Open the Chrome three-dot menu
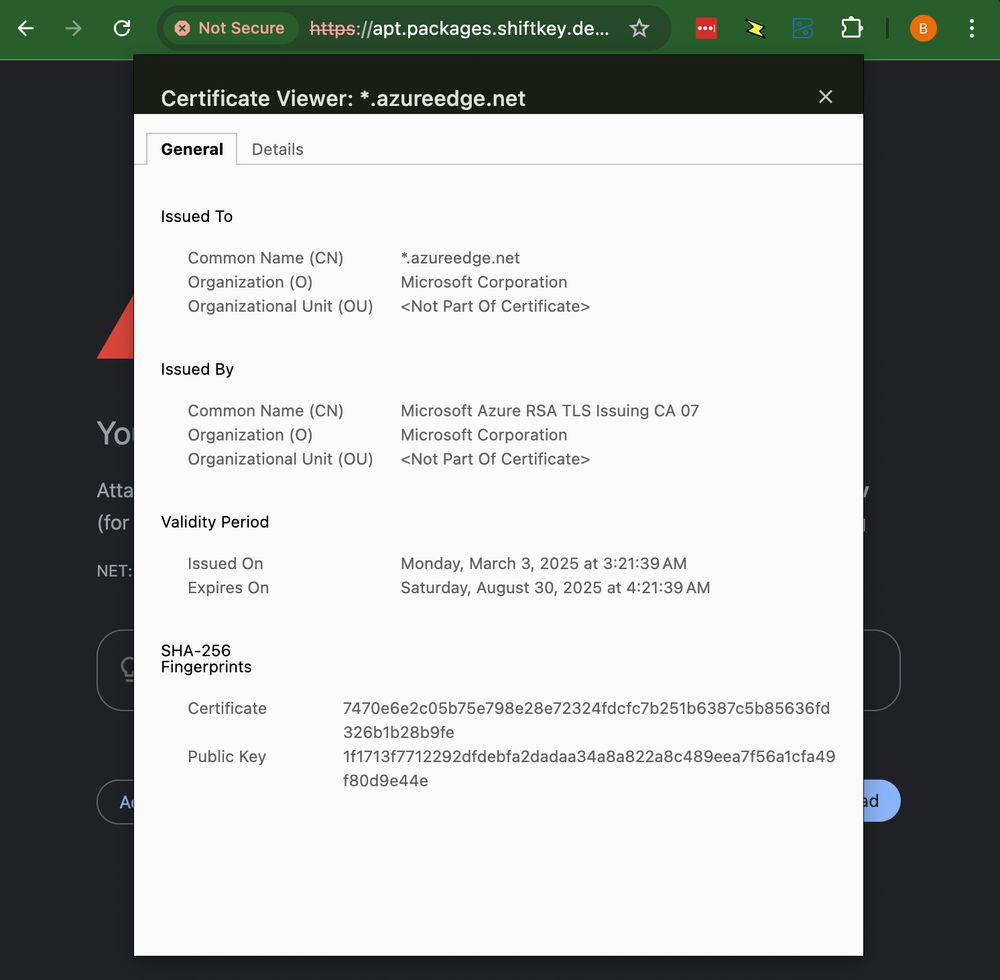This screenshot has height=980, width=1000. point(971,28)
